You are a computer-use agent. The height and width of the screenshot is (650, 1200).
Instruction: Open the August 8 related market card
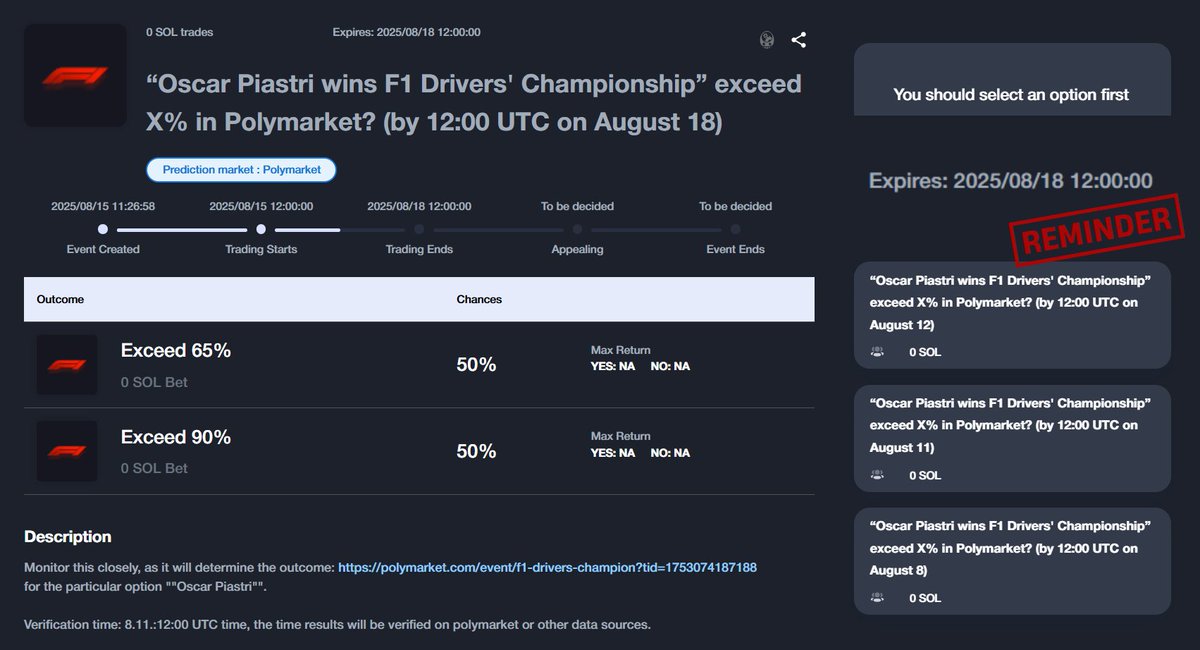pyautogui.click(x=1012, y=561)
